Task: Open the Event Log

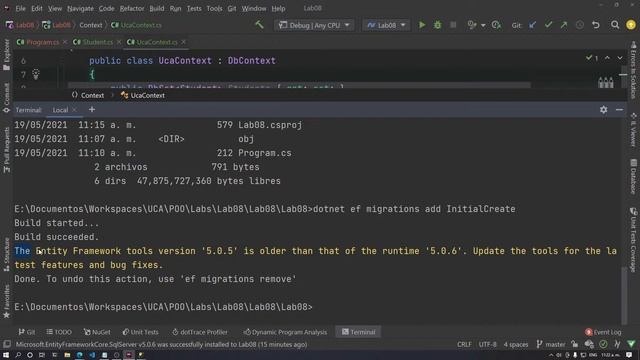Action: point(603,332)
